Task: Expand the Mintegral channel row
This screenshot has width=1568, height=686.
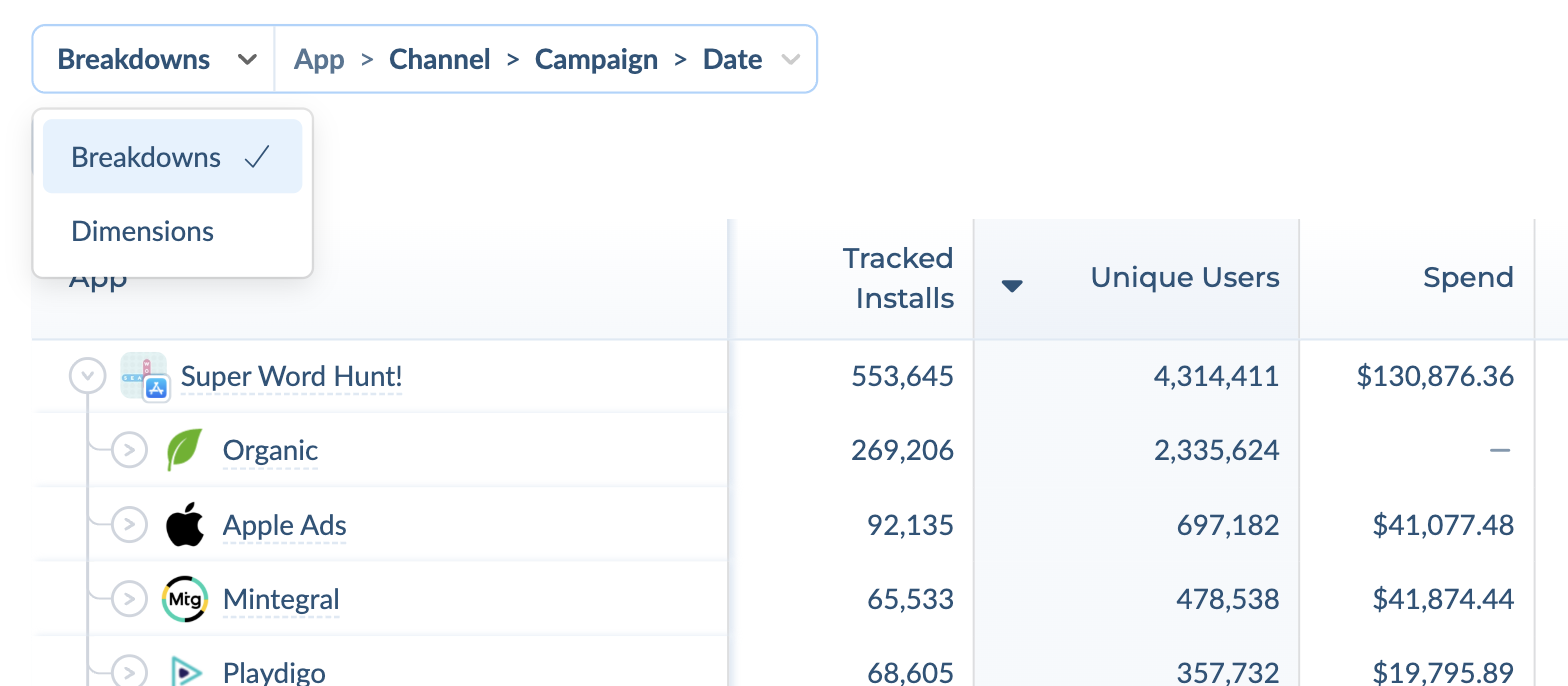Action: click(128, 598)
